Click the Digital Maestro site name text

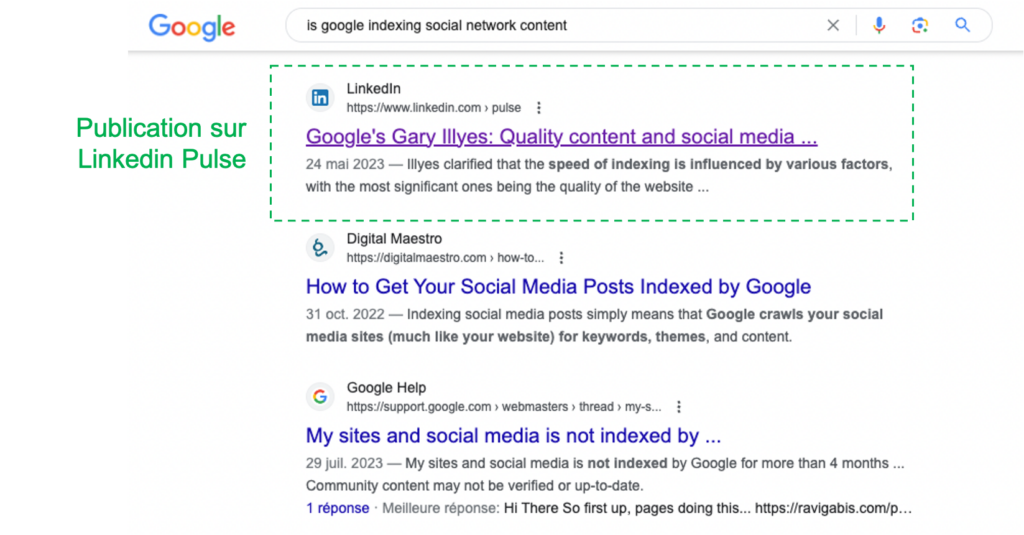pos(394,239)
